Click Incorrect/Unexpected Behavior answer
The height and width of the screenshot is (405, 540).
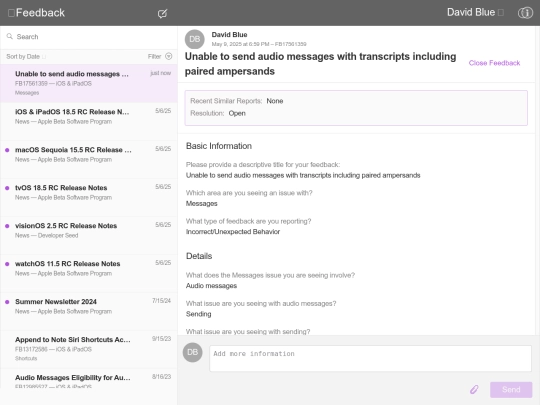(233, 232)
